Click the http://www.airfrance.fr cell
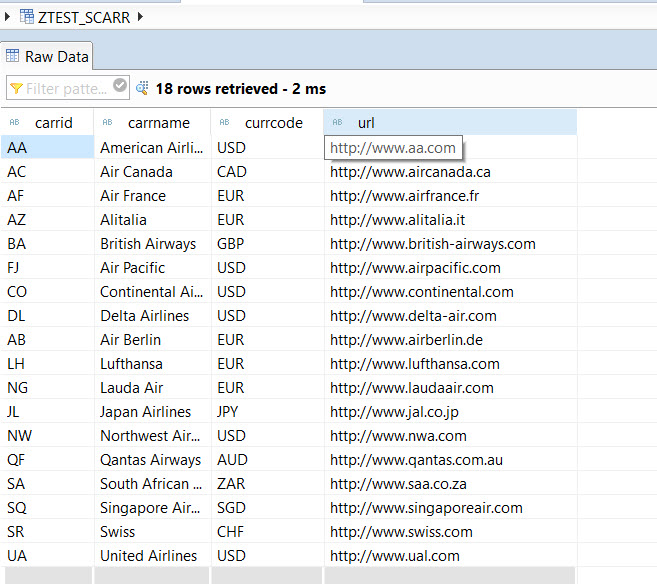 (450, 196)
